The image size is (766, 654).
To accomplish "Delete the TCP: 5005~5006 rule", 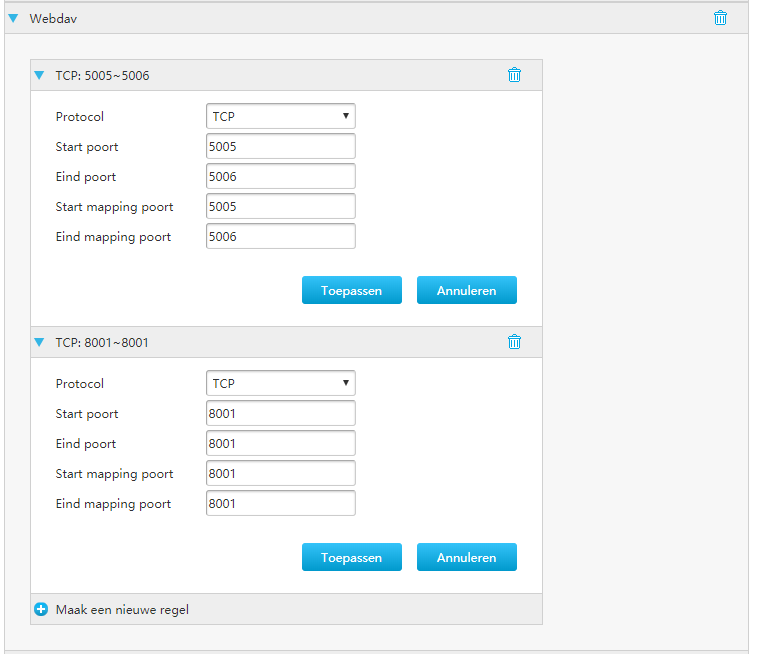I will pyautogui.click(x=514, y=75).
